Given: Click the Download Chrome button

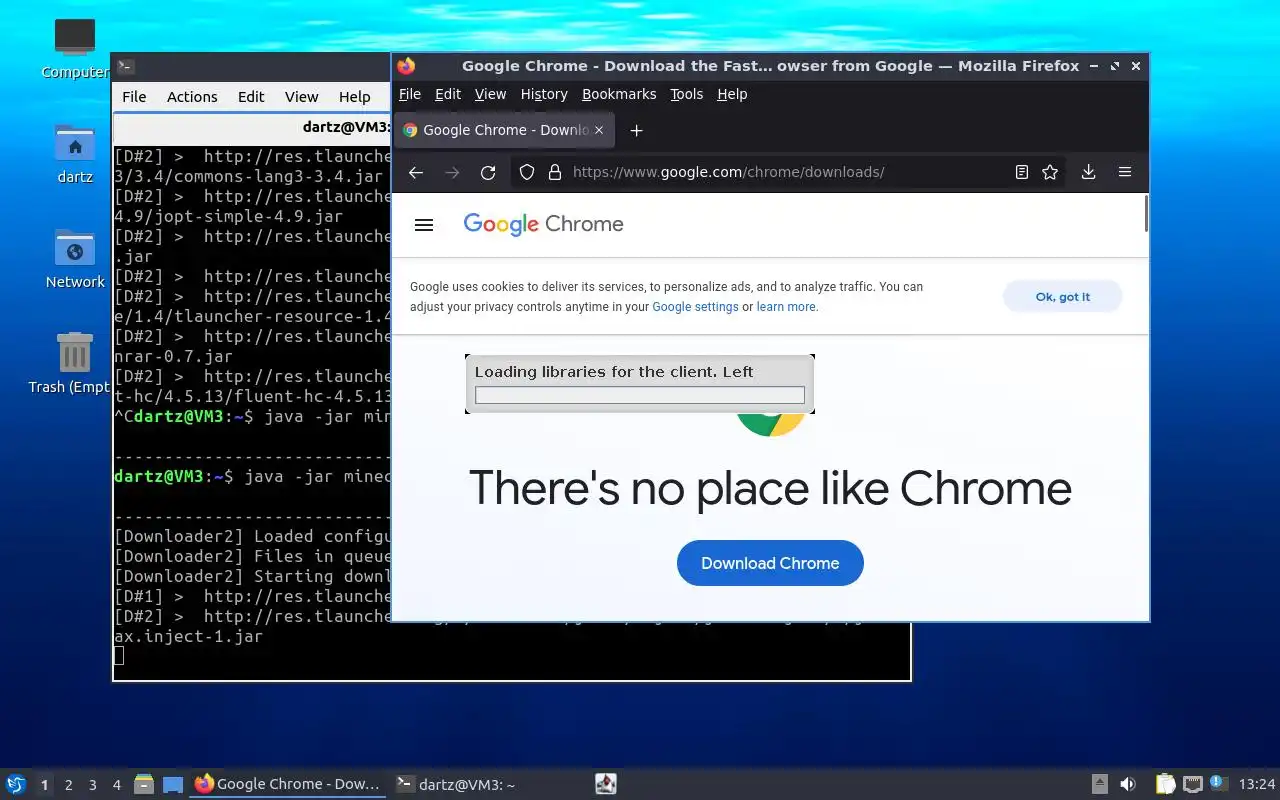Looking at the screenshot, I should click(x=770, y=563).
